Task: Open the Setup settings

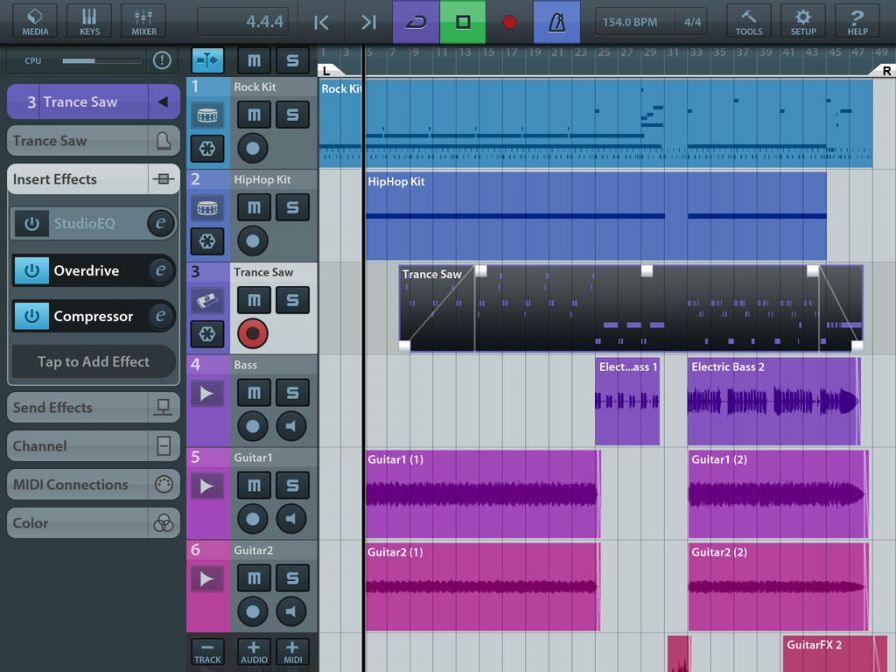Action: (803, 21)
